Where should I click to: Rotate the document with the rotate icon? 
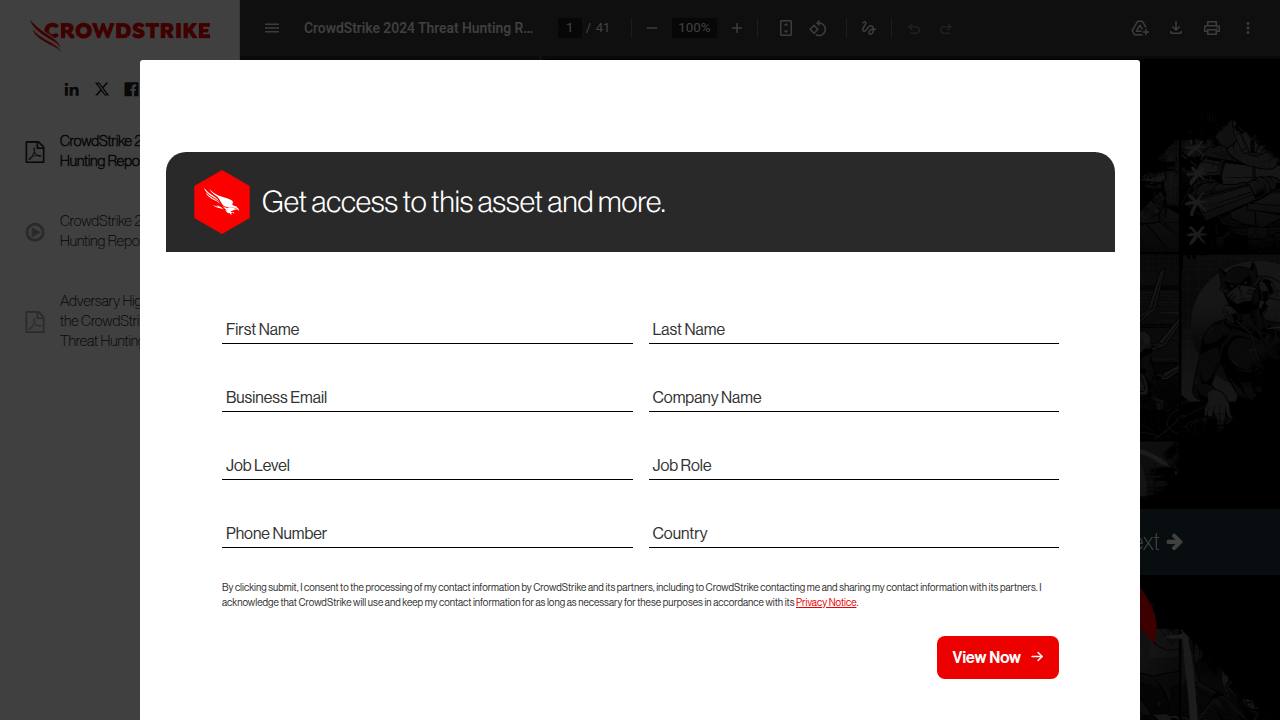[x=818, y=28]
